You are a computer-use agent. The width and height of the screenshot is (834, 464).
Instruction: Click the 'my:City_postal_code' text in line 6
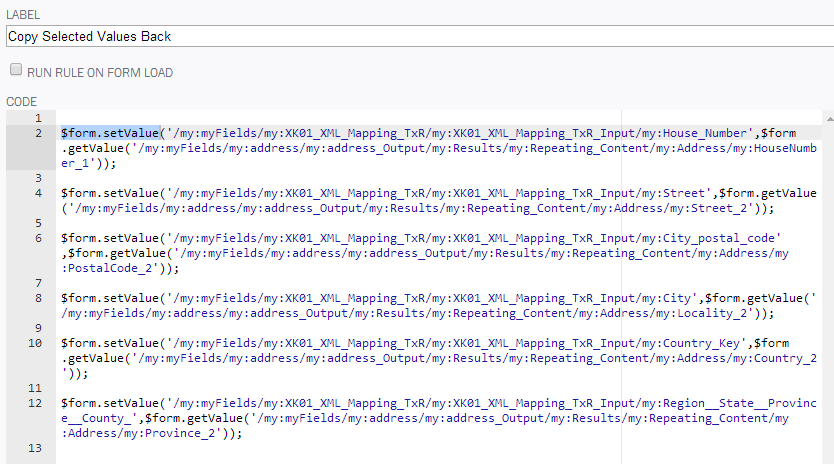708,238
